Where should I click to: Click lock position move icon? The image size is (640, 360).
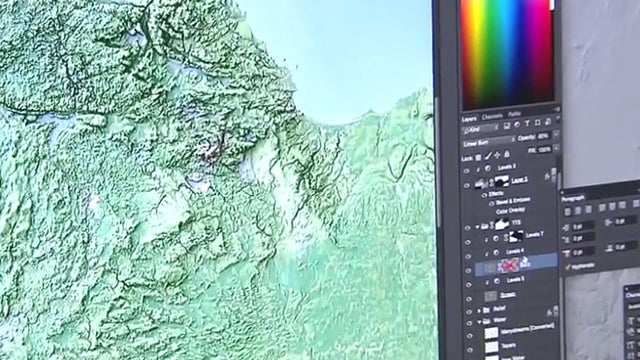[497, 155]
